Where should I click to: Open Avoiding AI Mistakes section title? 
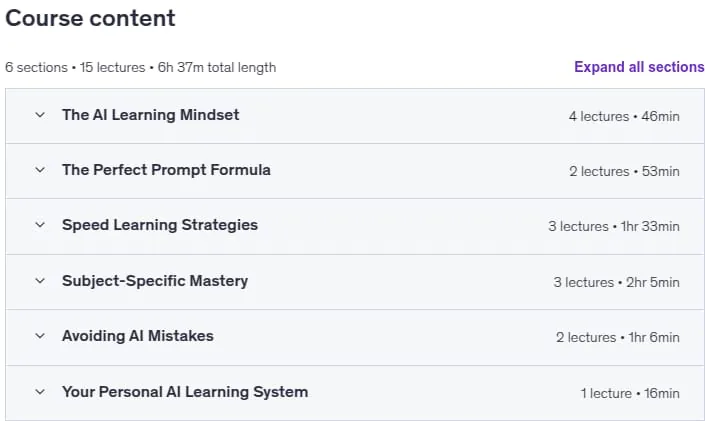[x=138, y=336]
